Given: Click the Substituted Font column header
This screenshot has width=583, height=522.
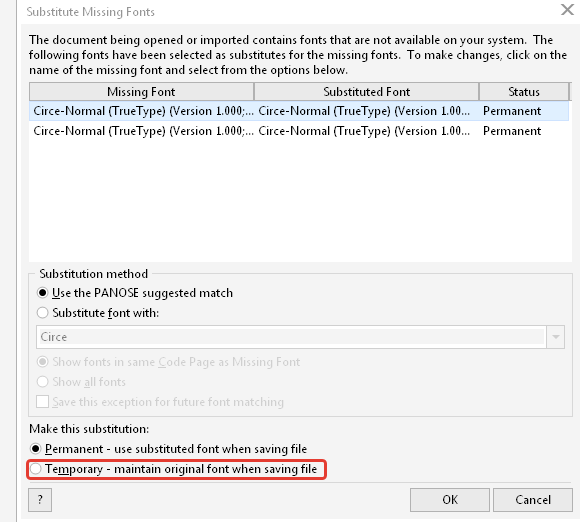Looking at the screenshot, I should (x=367, y=92).
